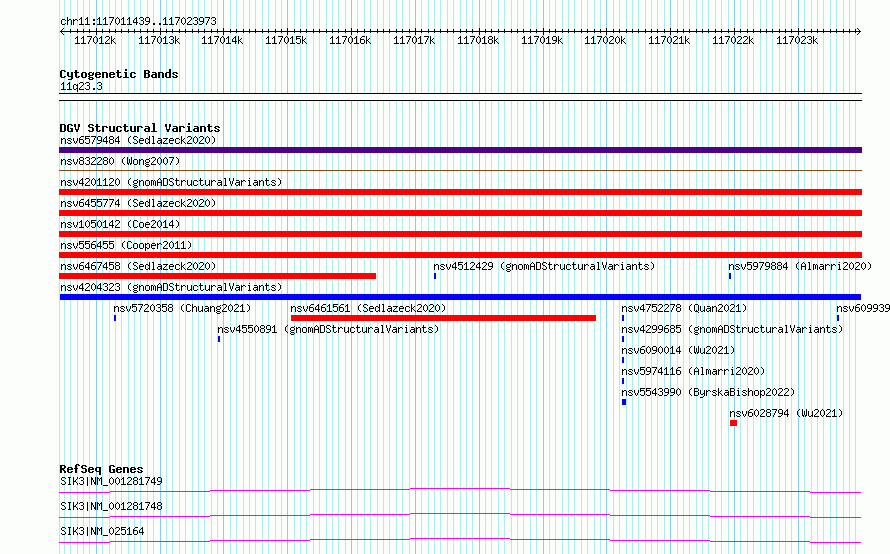Click the long blue bar of nsv4204323
The height and width of the screenshot is (554, 890).
click(460, 297)
